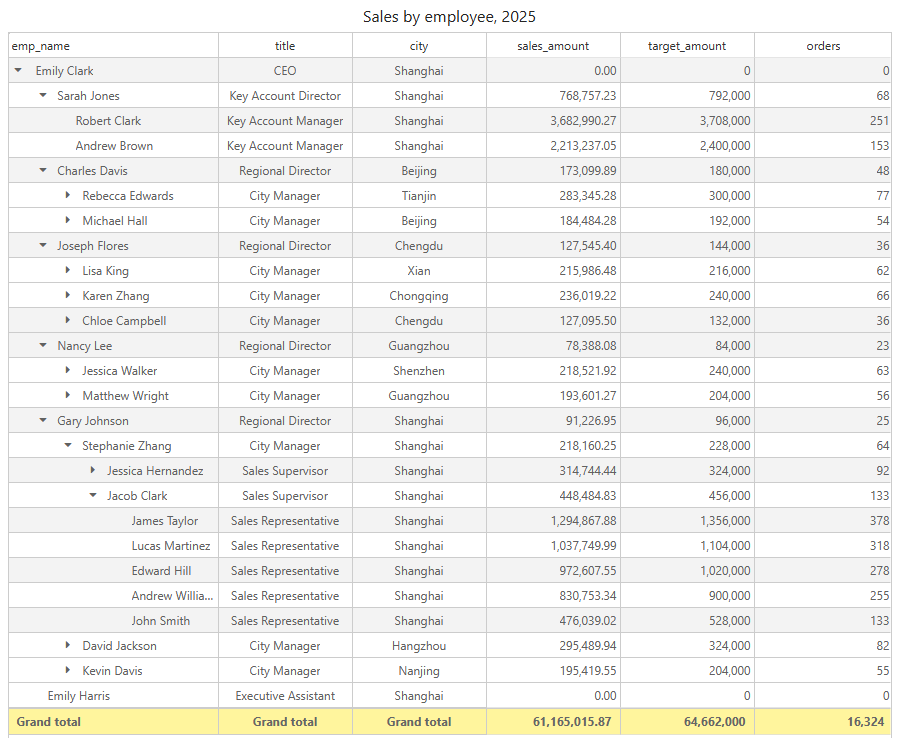
Task: Click target value 792,000
Action: [730, 96]
